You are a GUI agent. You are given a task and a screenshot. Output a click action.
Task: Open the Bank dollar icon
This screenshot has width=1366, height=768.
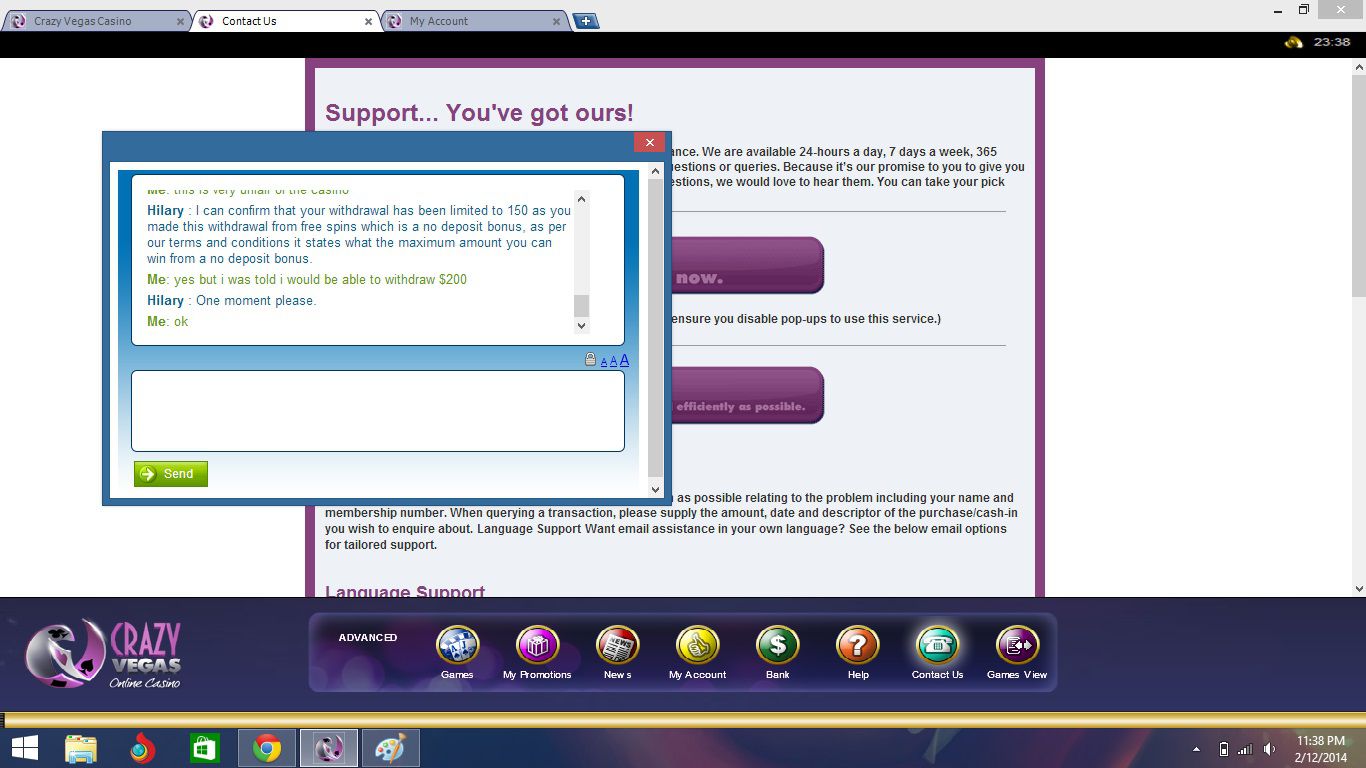[777, 646]
